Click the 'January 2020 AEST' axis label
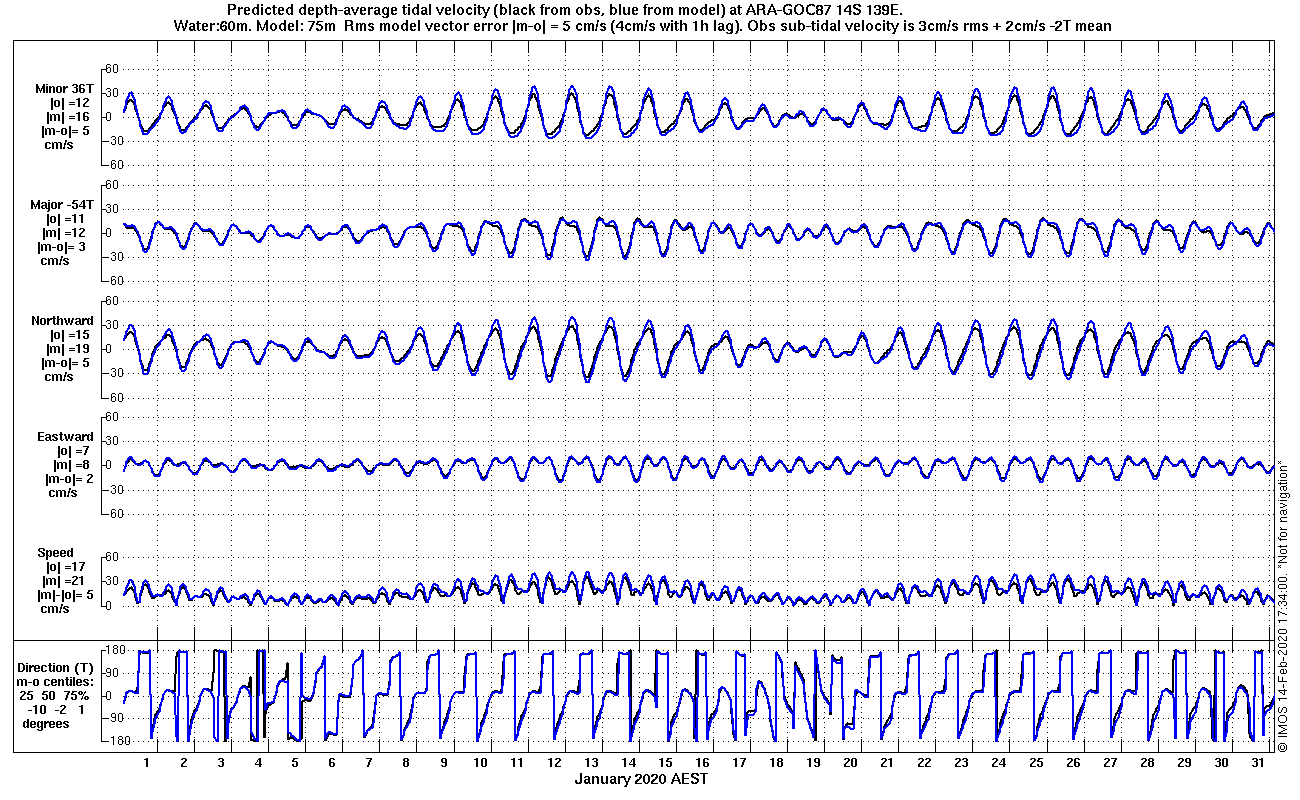The width and height of the screenshot is (1300, 800). [x=641, y=779]
